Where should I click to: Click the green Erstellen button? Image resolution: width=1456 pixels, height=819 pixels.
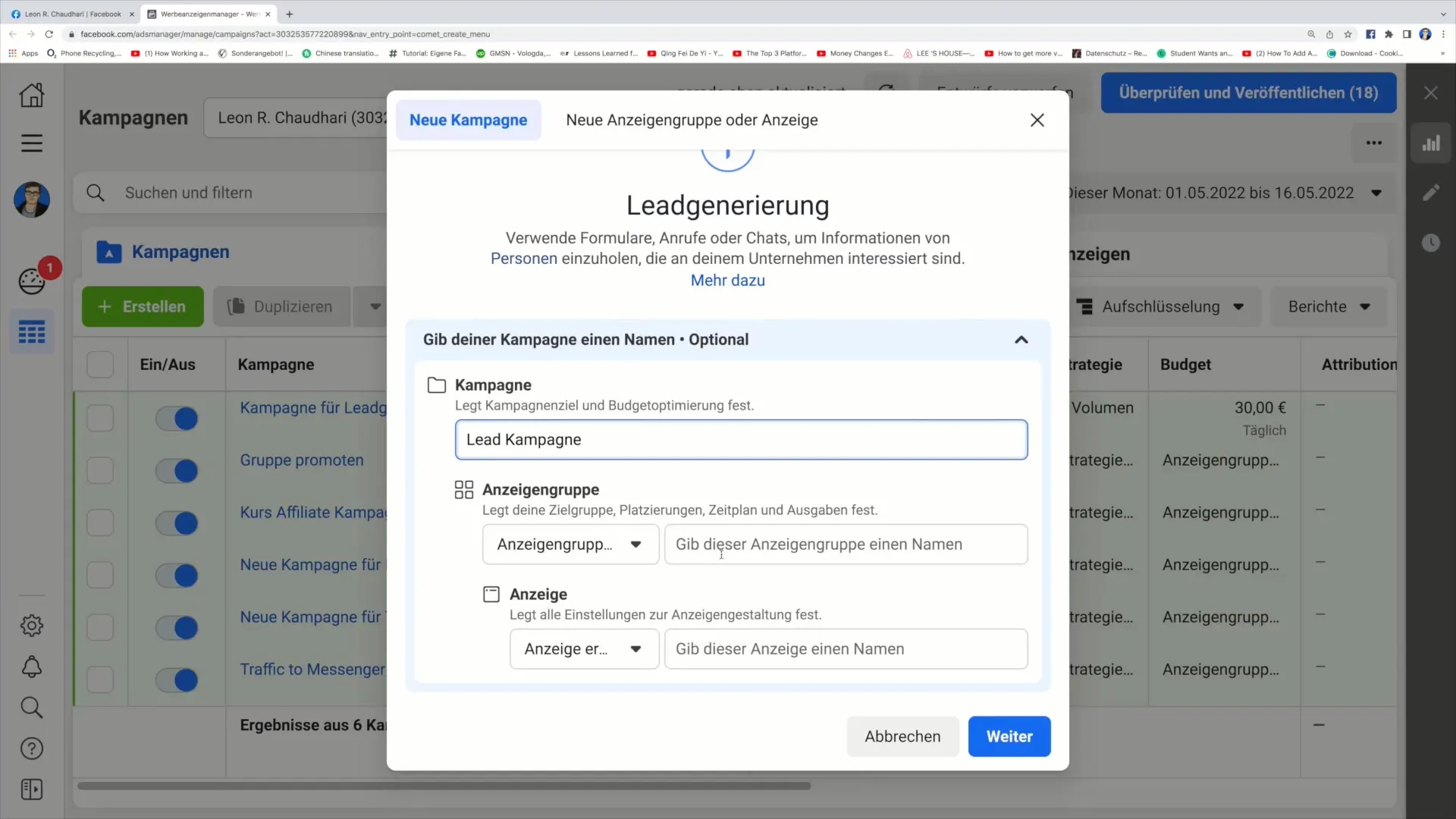pos(143,307)
